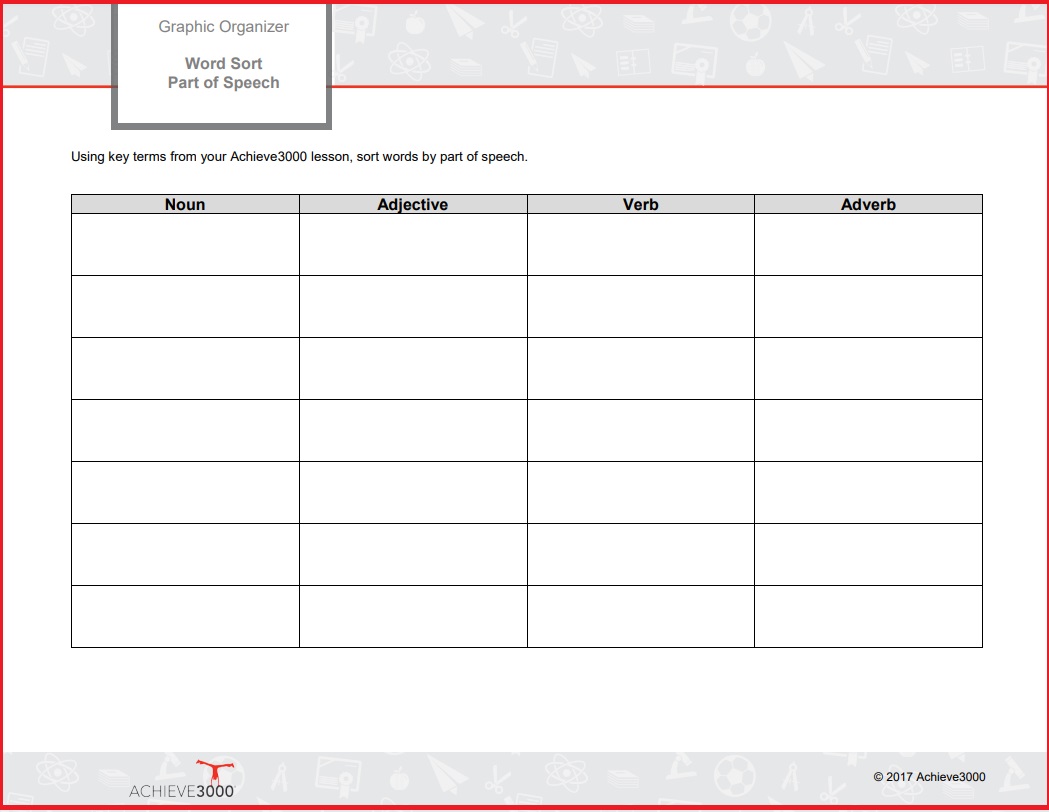Click the last row cell under Adverb
Viewport: 1049px width, 812px height.
pyautogui.click(x=868, y=617)
